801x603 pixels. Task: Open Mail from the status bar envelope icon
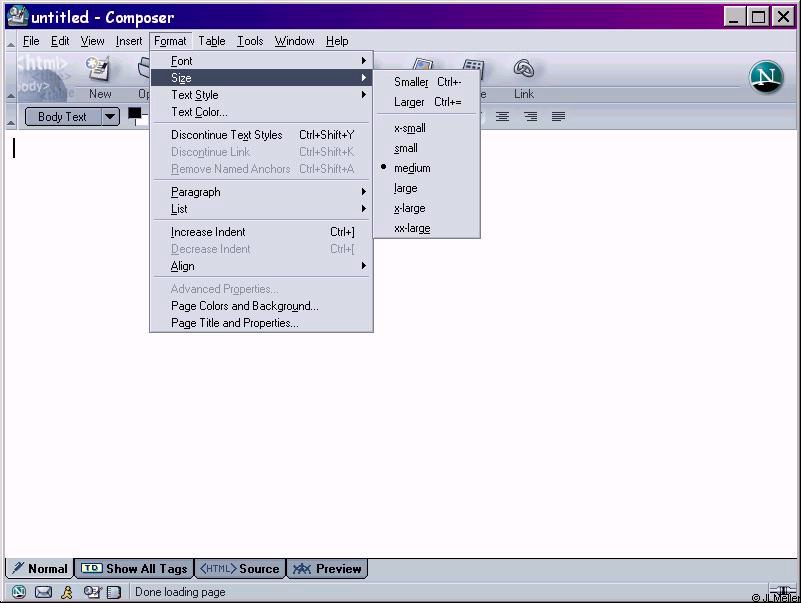[43, 592]
